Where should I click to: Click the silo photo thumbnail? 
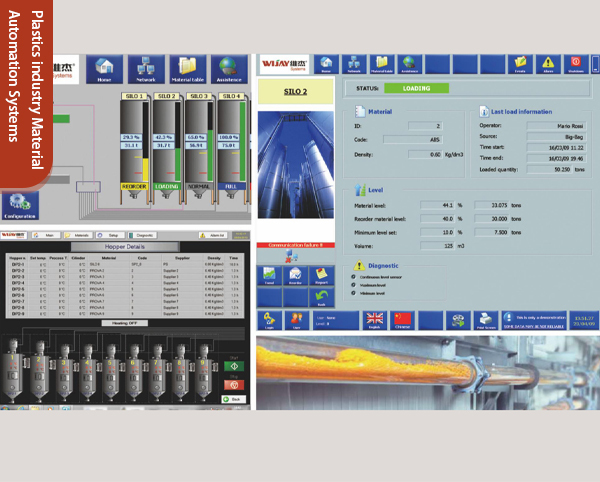click(296, 165)
